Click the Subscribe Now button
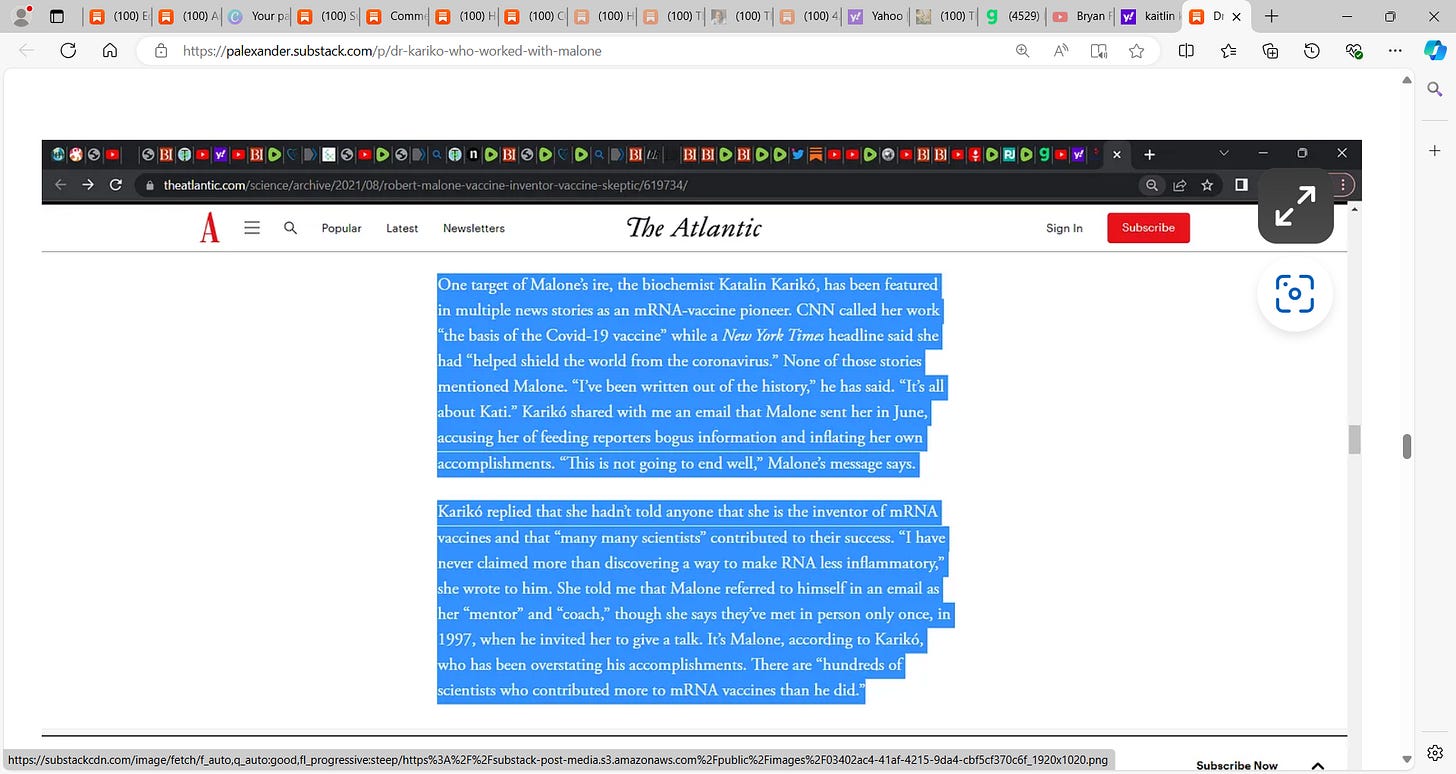 tap(1237, 765)
